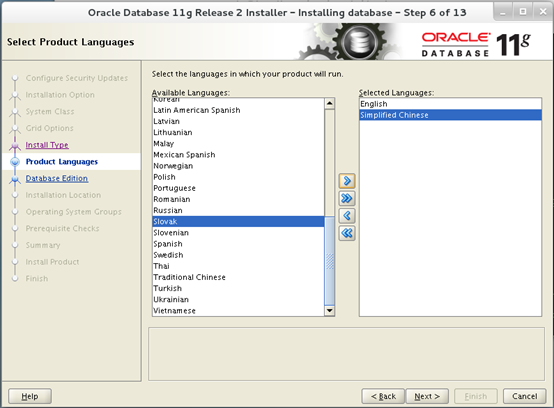The width and height of the screenshot is (554, 408).
Task: Select Thai in available languages
Action: (x=238, y=266)
